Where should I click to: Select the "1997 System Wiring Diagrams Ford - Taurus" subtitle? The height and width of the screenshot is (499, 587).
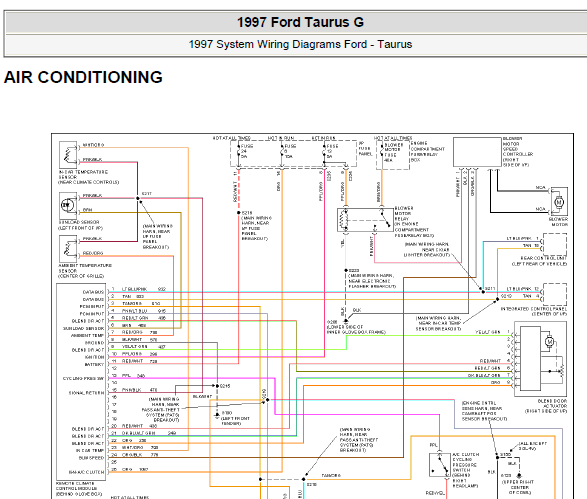click(x=300, y=44)
